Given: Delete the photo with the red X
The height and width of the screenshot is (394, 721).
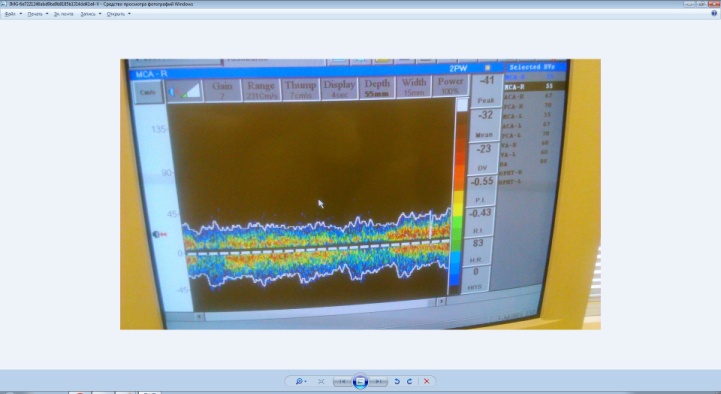Looking at the screenshot, I should click(x=426, y=381).
